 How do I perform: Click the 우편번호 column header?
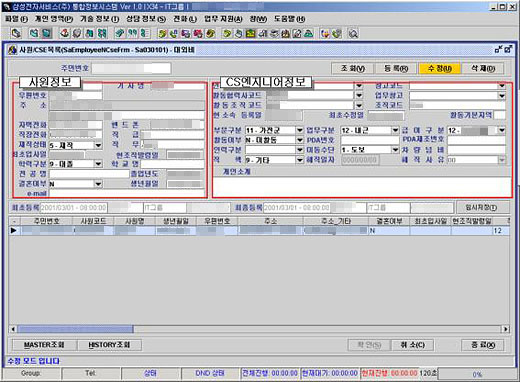pyautogui.click(x=217, y=221)
